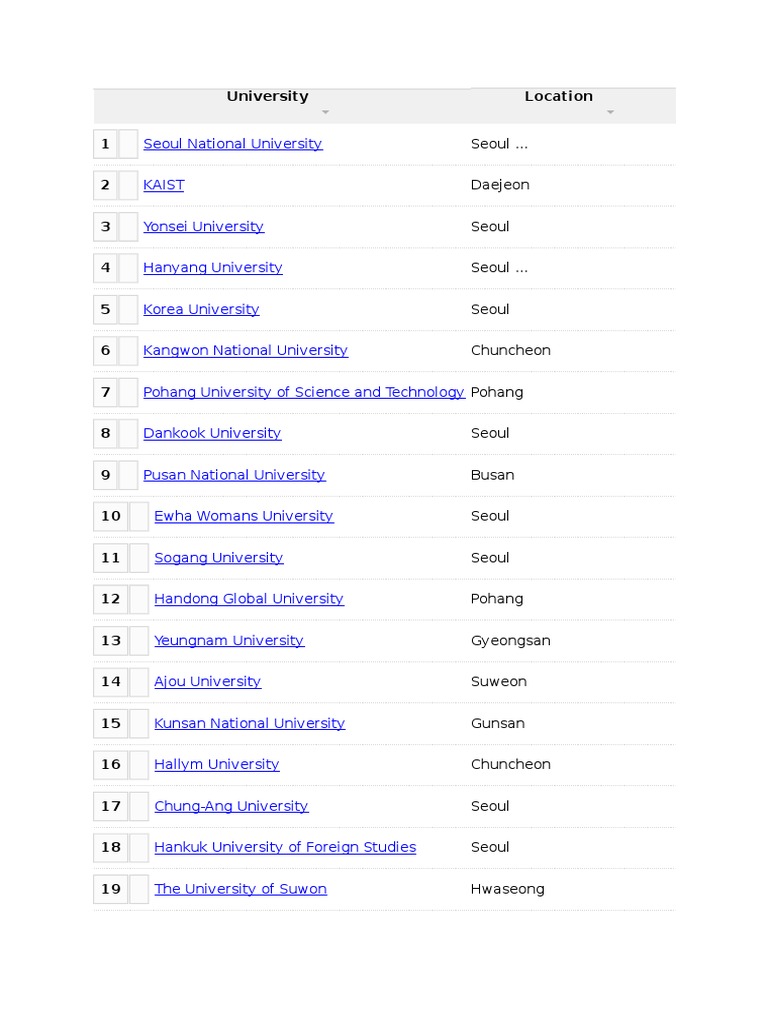
Task: Click the box beside rank 19
Action: tap(139, 889)
